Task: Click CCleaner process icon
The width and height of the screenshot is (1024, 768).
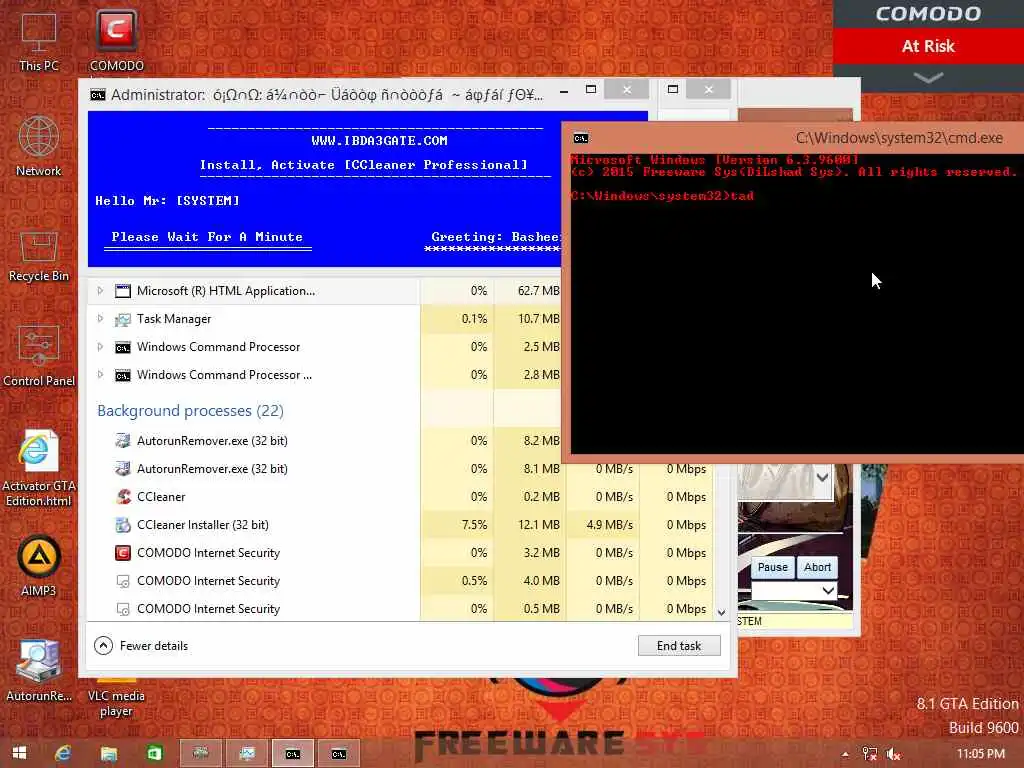Action: (123, 497)
